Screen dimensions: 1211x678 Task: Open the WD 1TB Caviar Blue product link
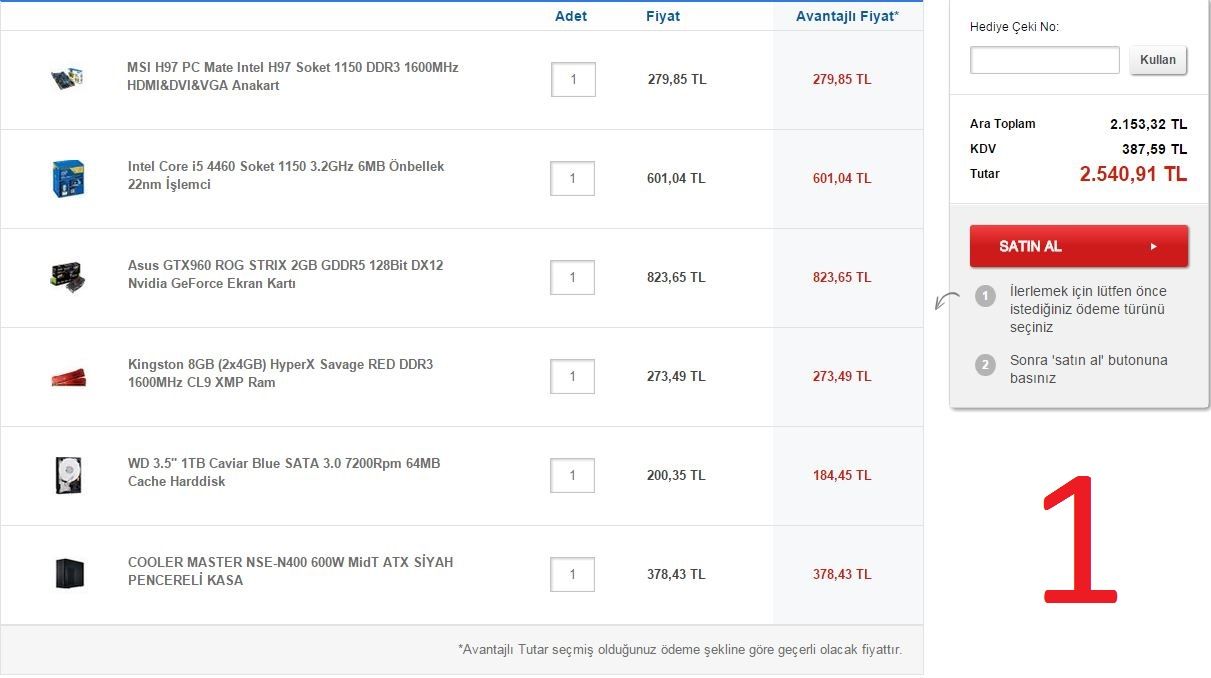point(283,472)
